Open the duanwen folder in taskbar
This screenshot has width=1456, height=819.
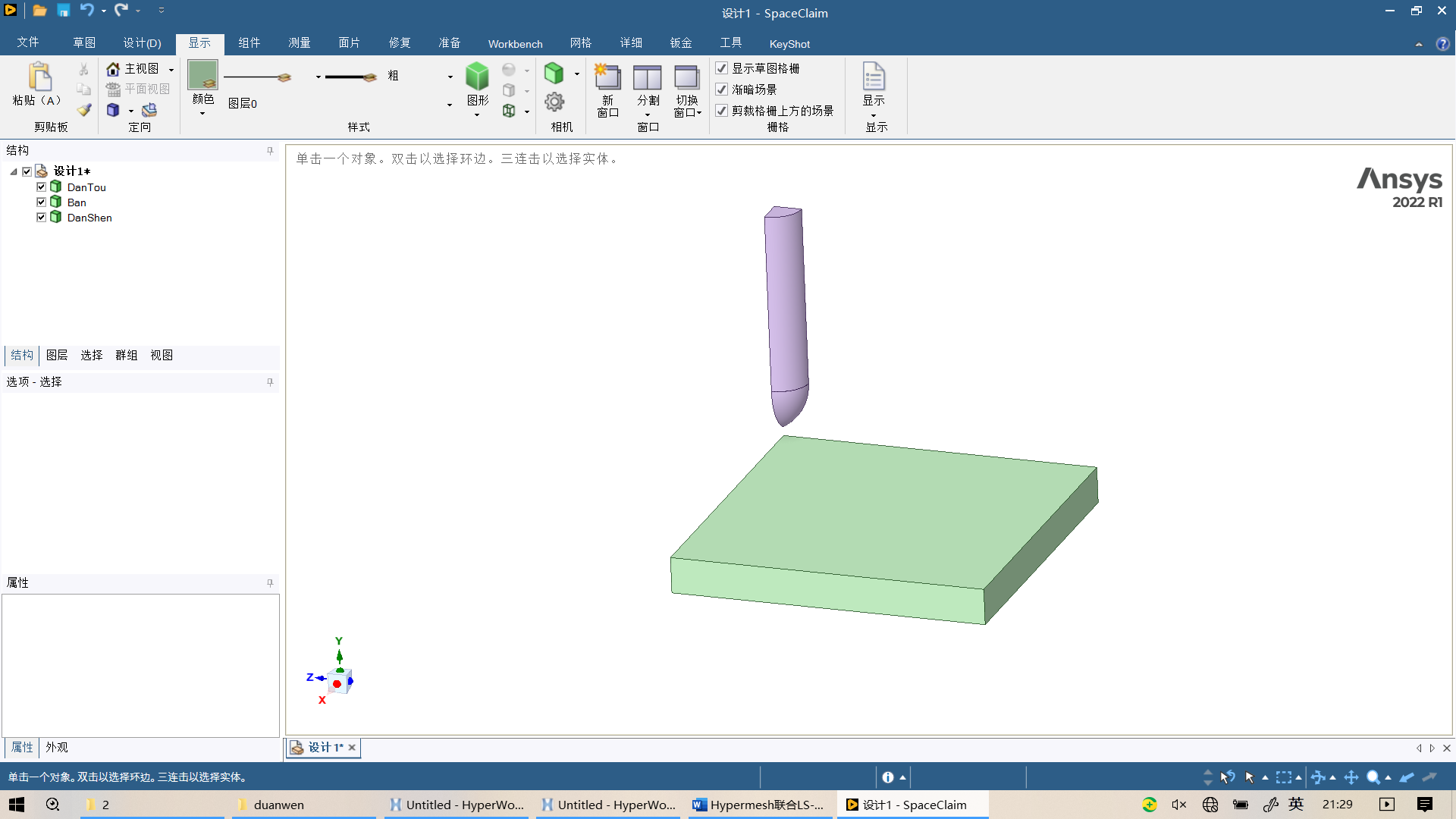[303, 805]
